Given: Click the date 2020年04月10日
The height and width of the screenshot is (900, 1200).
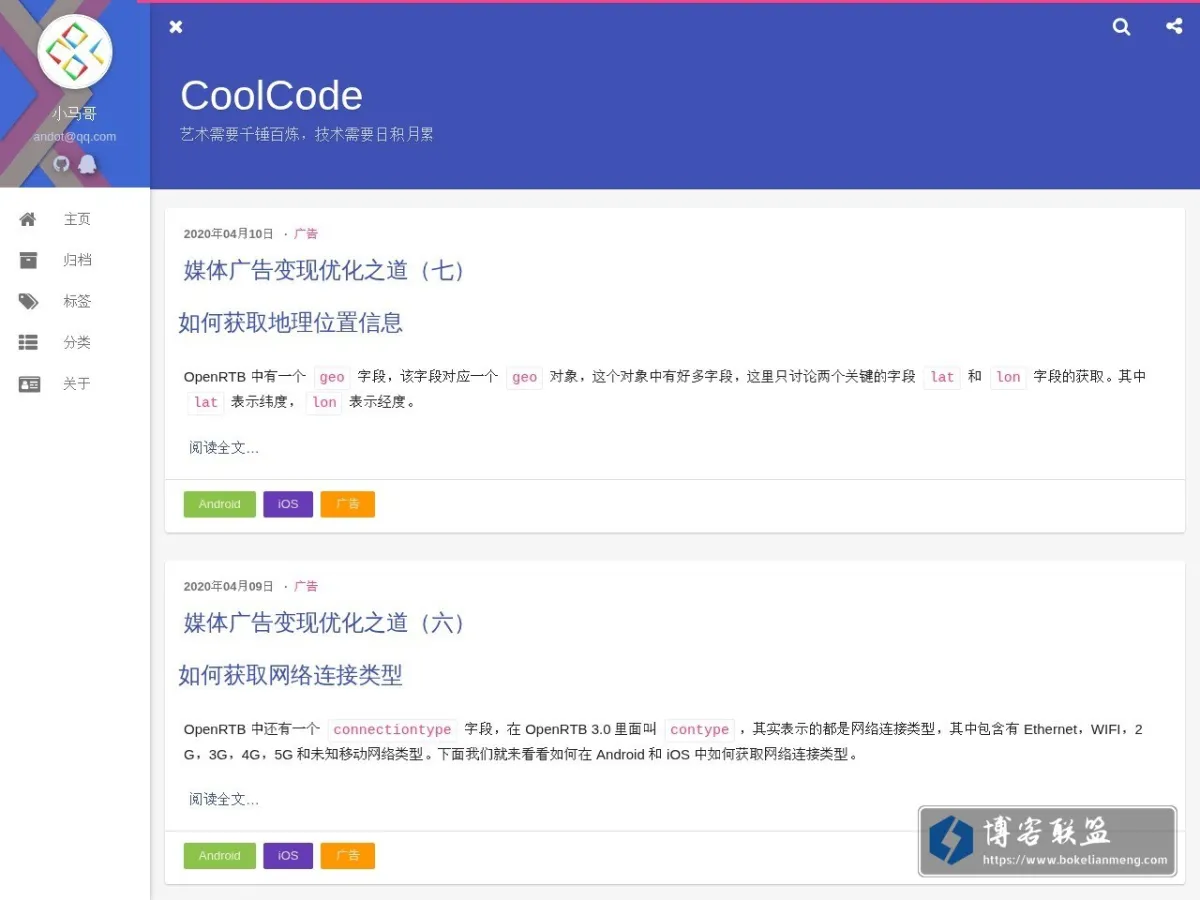Looking at the screenshot, I should [228, 234].
